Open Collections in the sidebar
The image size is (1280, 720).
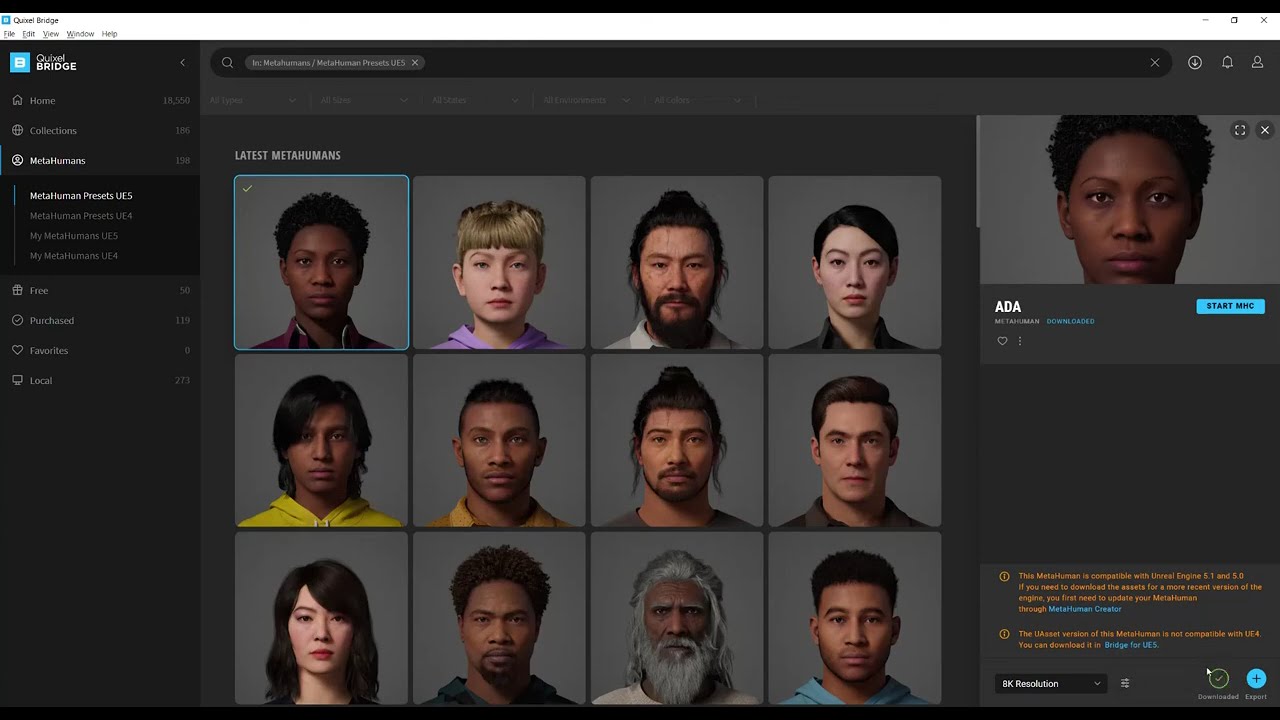click(x=100, y=130)
